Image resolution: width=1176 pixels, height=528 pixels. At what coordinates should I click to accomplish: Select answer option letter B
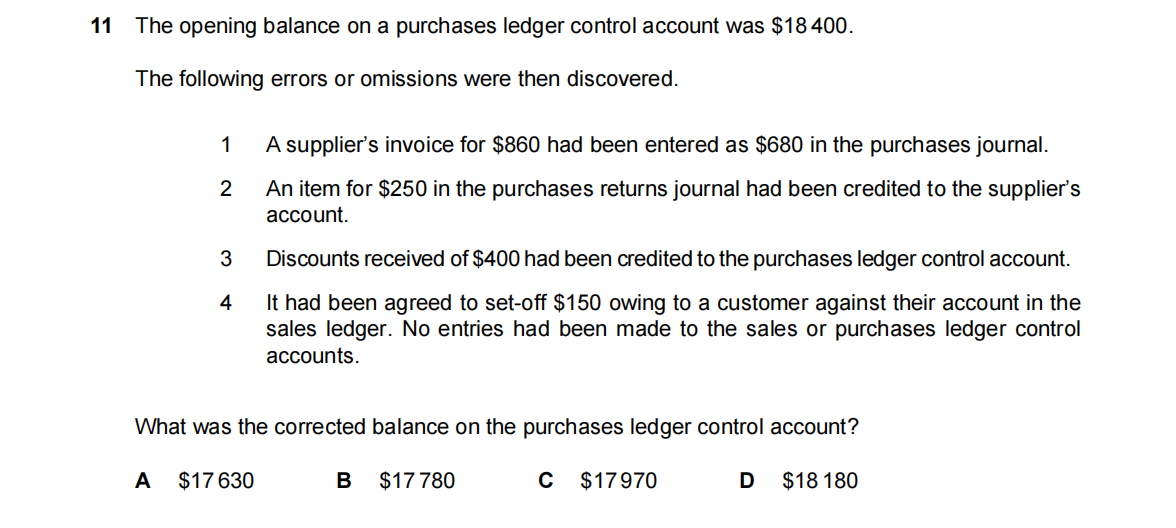[x=344, y=481]
